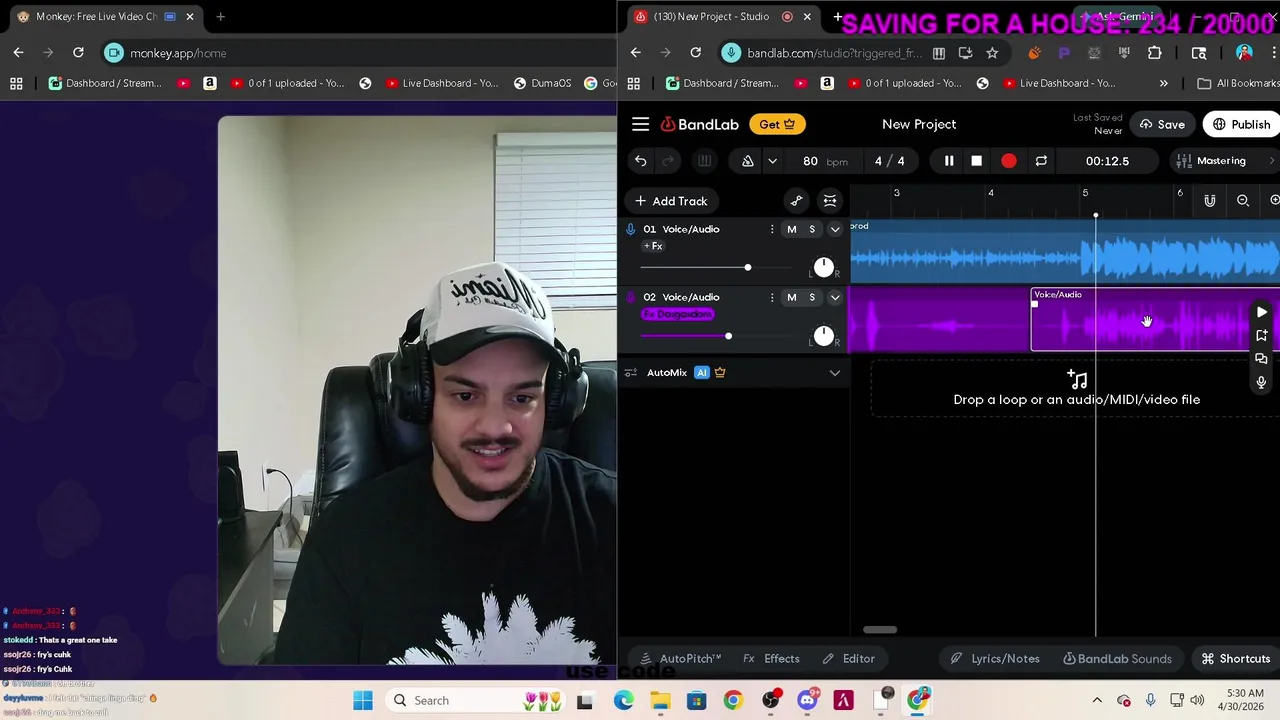Open the All Bookmarks folder
This screenshot has height=720, width=1280.
click(1237, 83)
